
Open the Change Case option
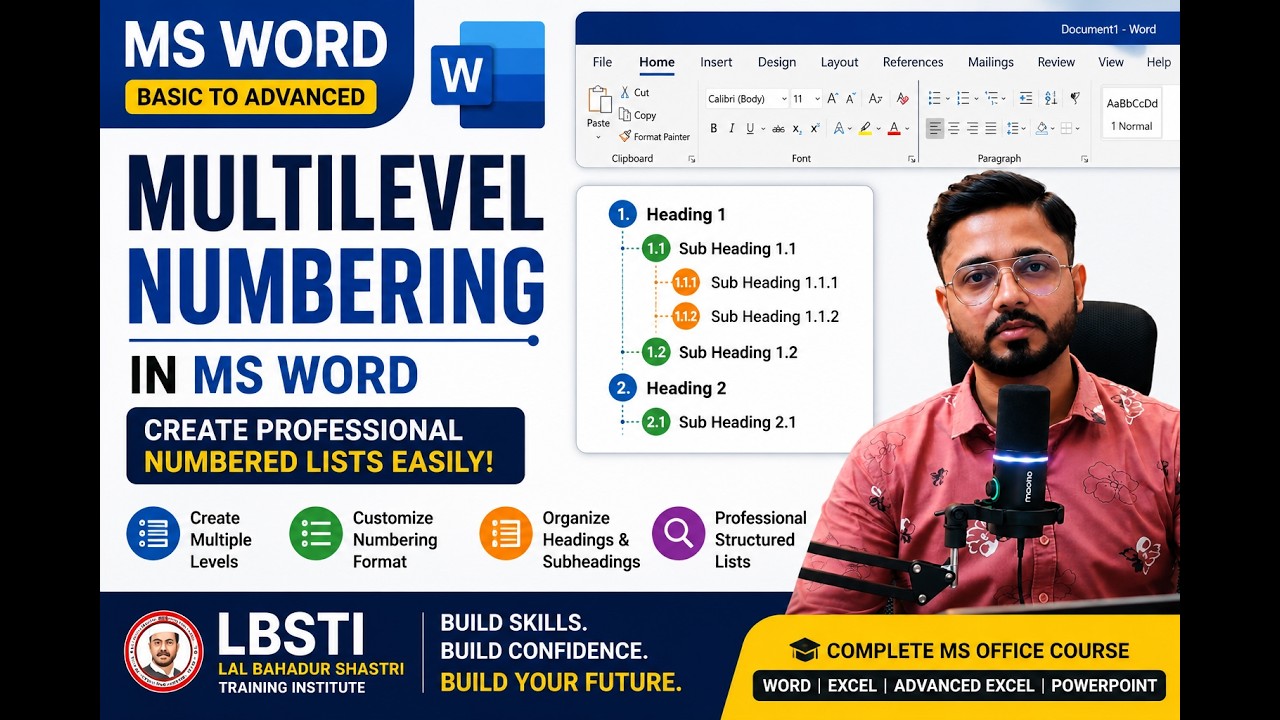pos(876,99)
